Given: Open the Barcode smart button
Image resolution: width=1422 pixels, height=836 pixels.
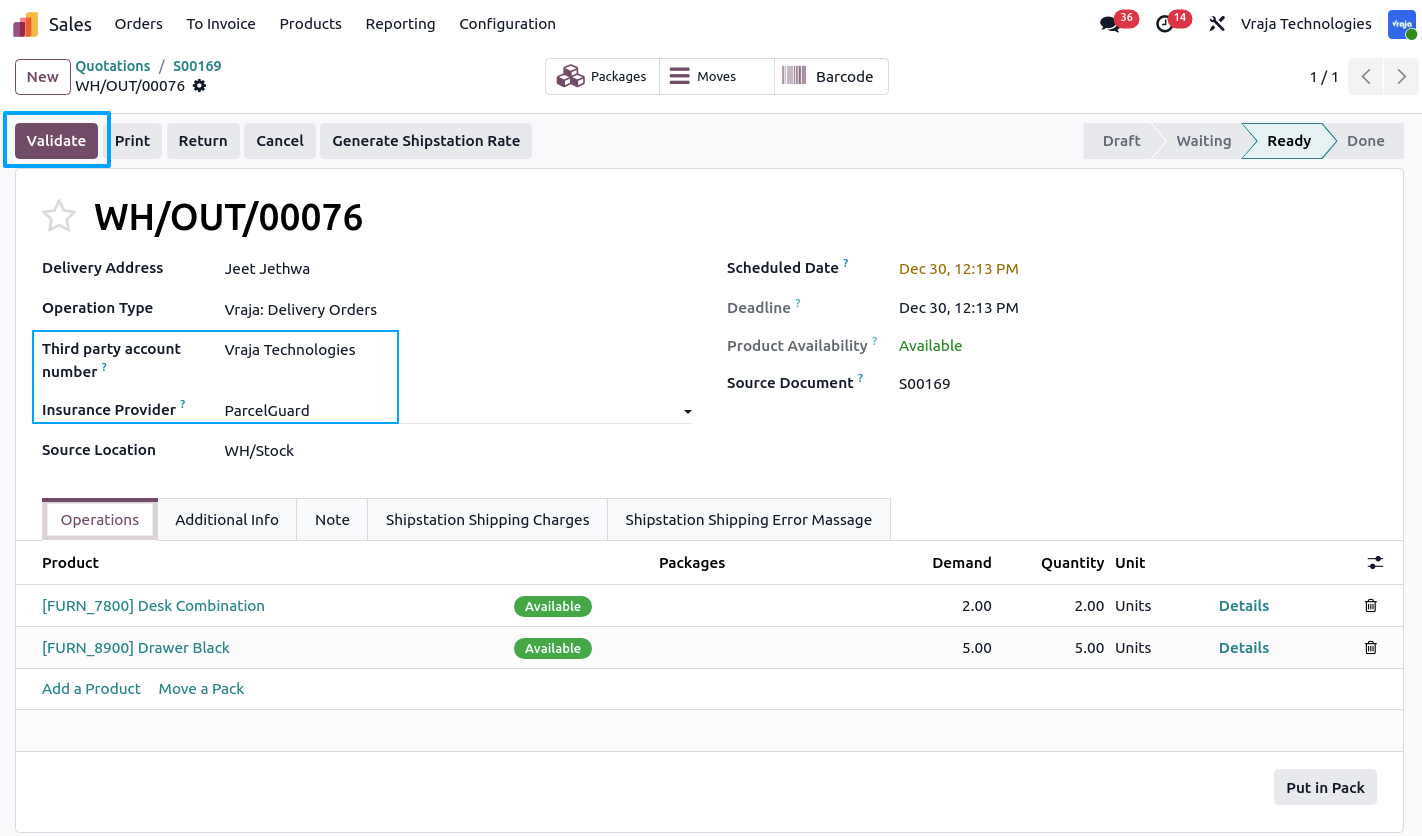Looking at the screenshot, I should (830, 77).
